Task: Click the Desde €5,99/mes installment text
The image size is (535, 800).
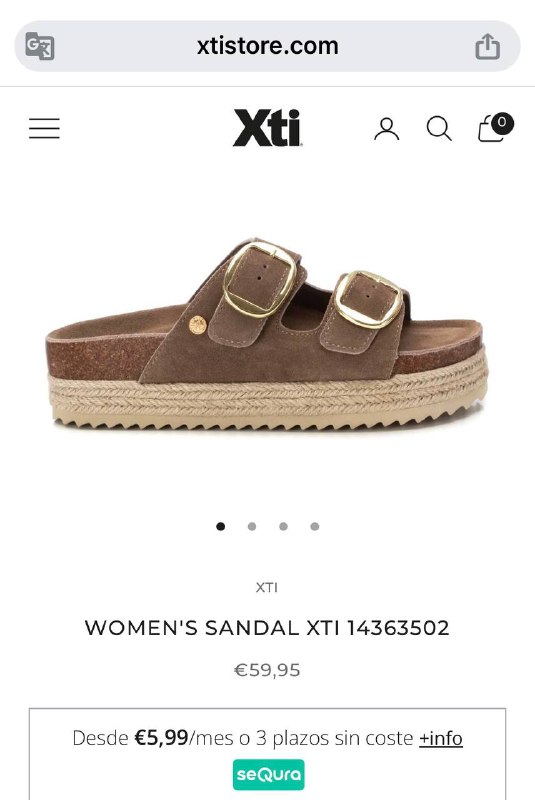Action: pyautogui.click(x=243, y=738)
